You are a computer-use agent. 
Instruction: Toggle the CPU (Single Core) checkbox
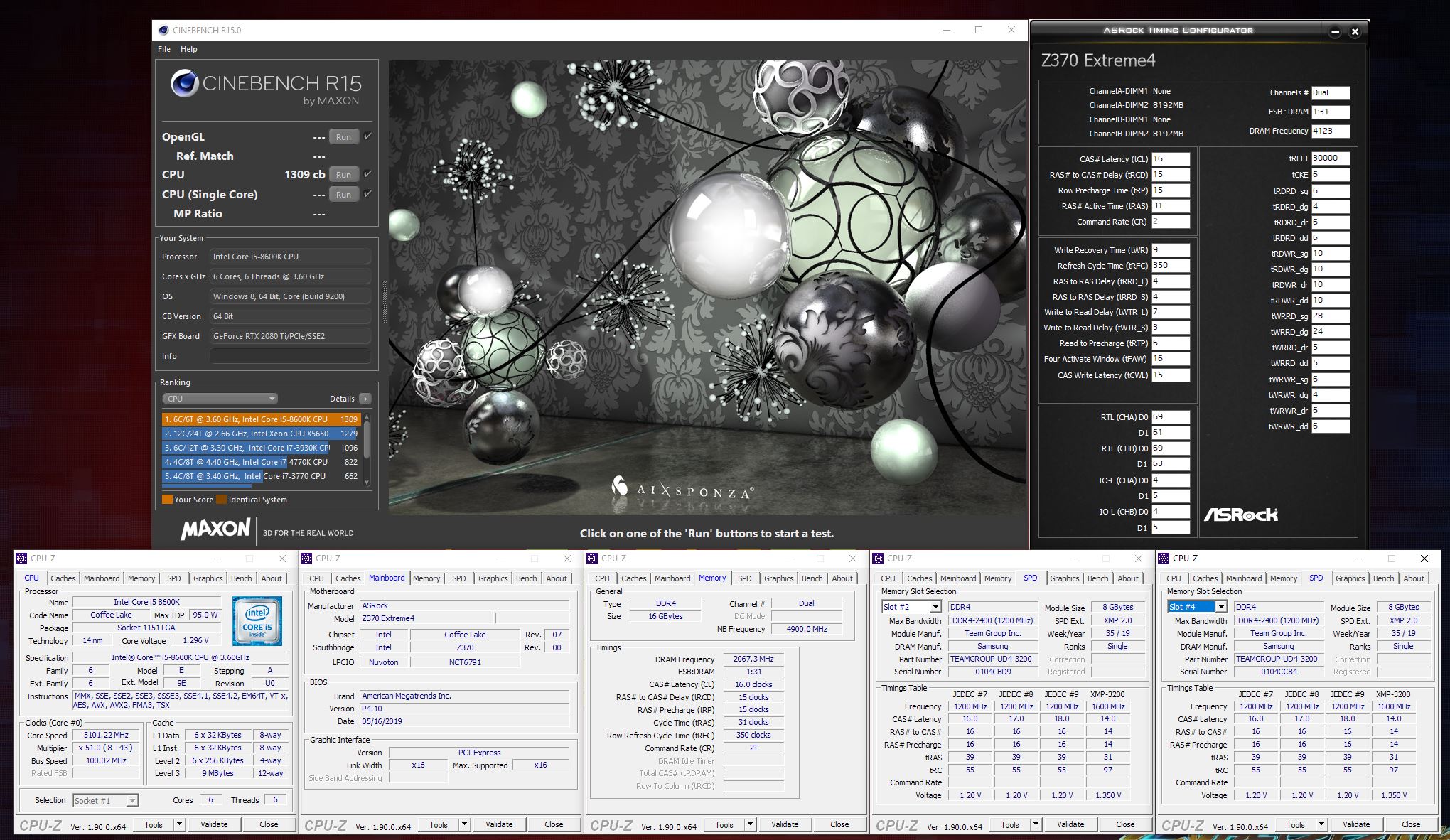(367, 194)
